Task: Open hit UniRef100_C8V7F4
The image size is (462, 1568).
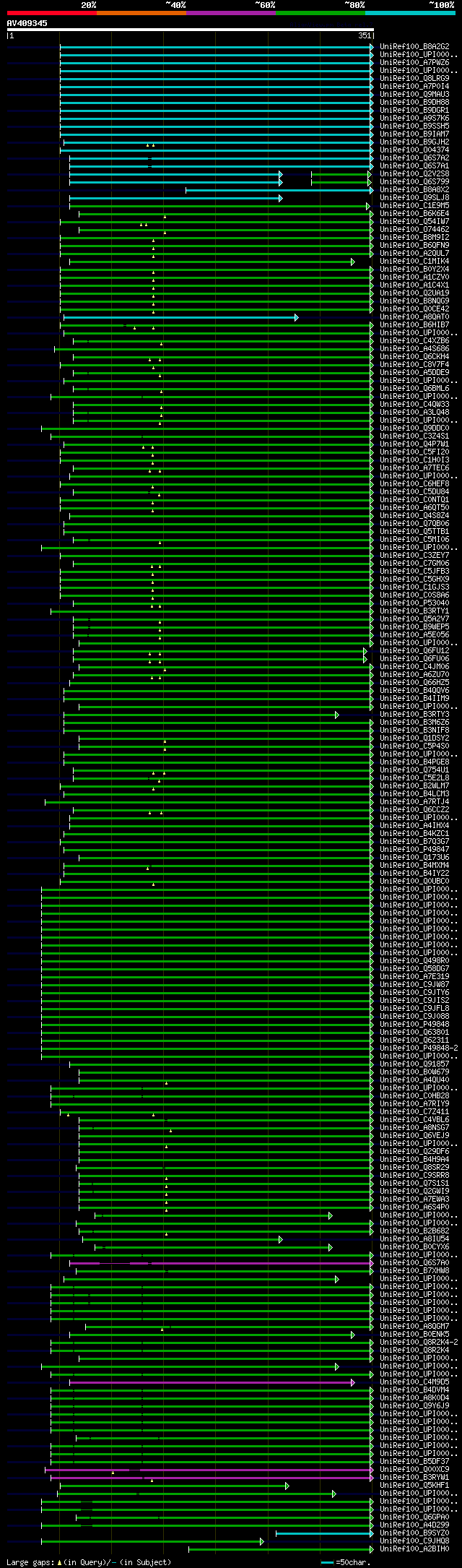Action: (x=414, y=365)
